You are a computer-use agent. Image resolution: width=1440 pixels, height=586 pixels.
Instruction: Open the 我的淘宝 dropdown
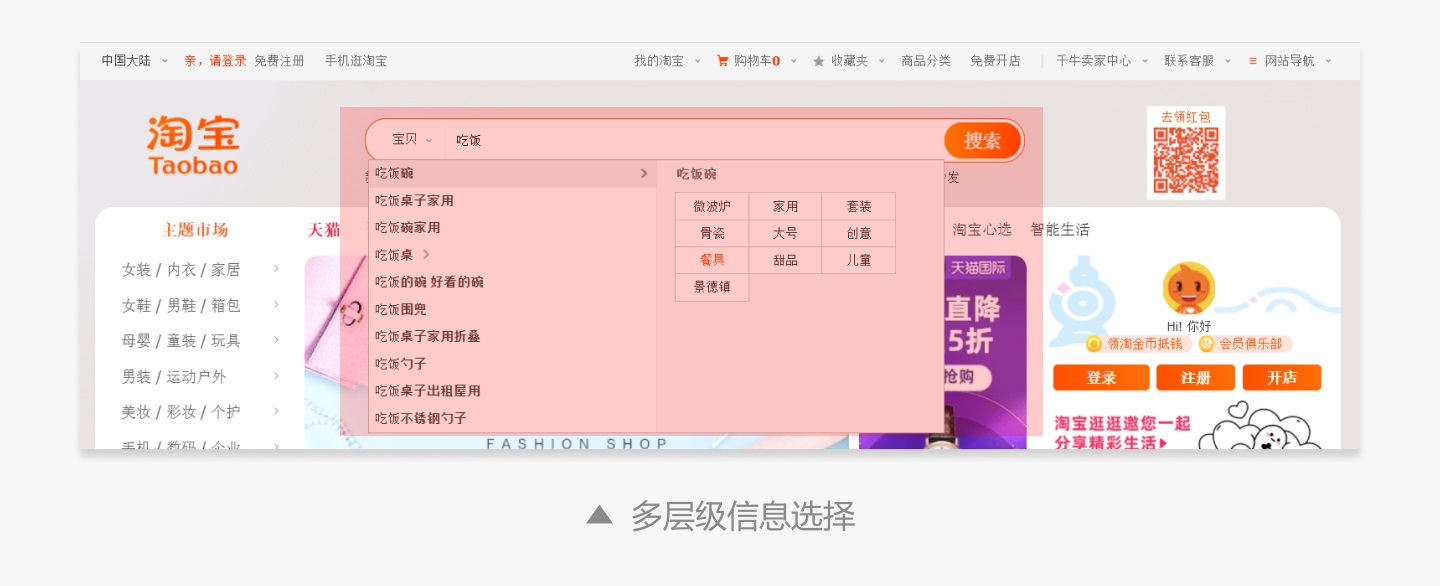[x=698, y=61]
